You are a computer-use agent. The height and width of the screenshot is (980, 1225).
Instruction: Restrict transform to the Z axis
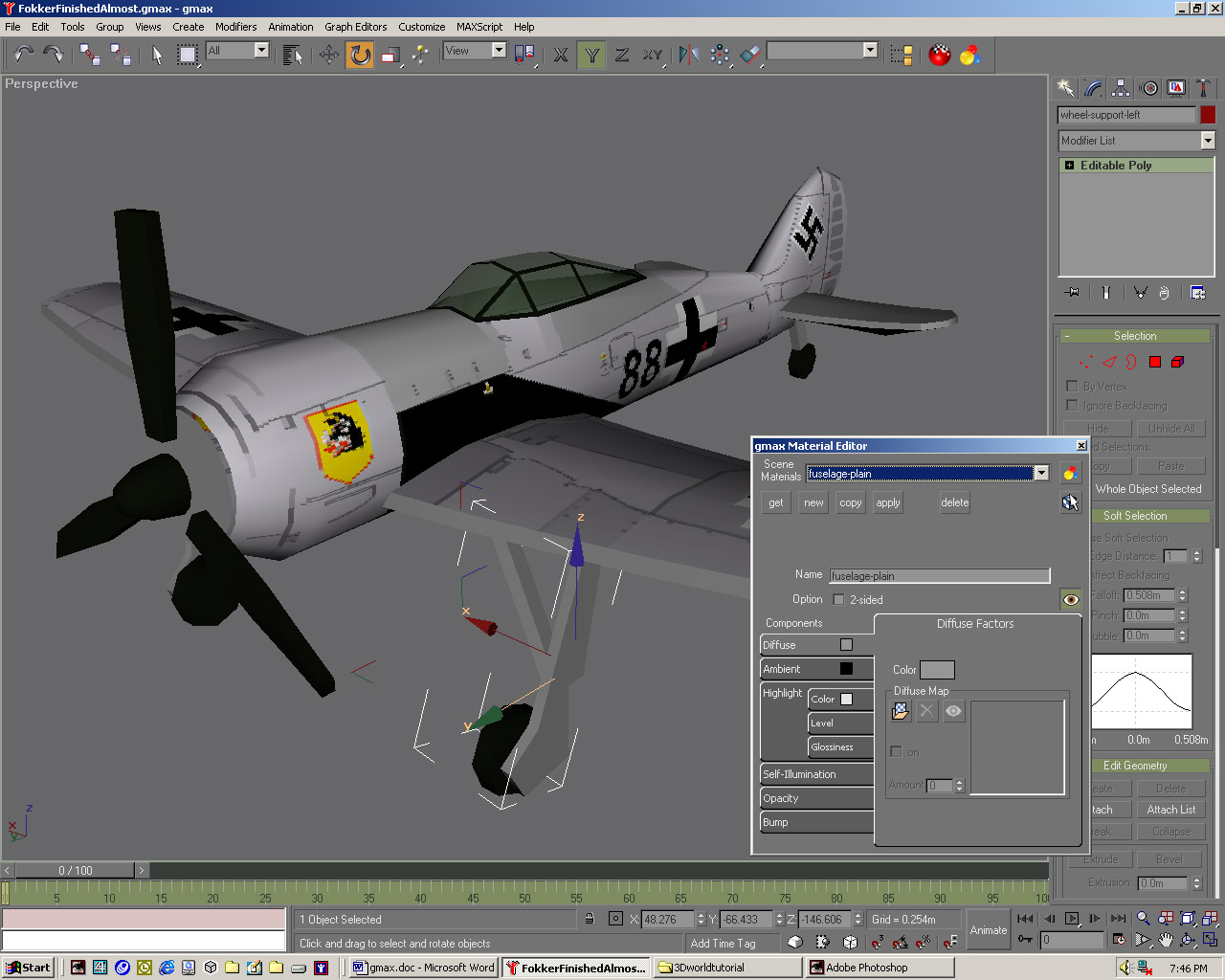point(622,55)
